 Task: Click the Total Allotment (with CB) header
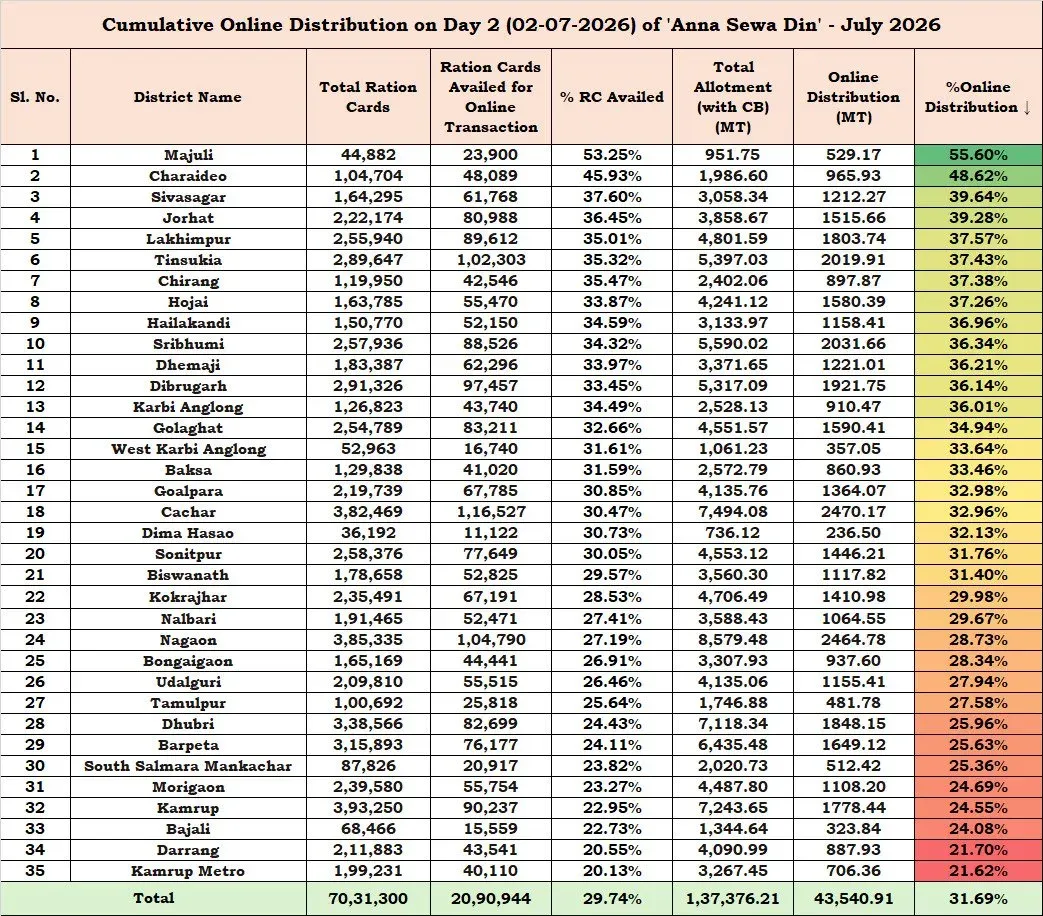click(x=733, y=97)
